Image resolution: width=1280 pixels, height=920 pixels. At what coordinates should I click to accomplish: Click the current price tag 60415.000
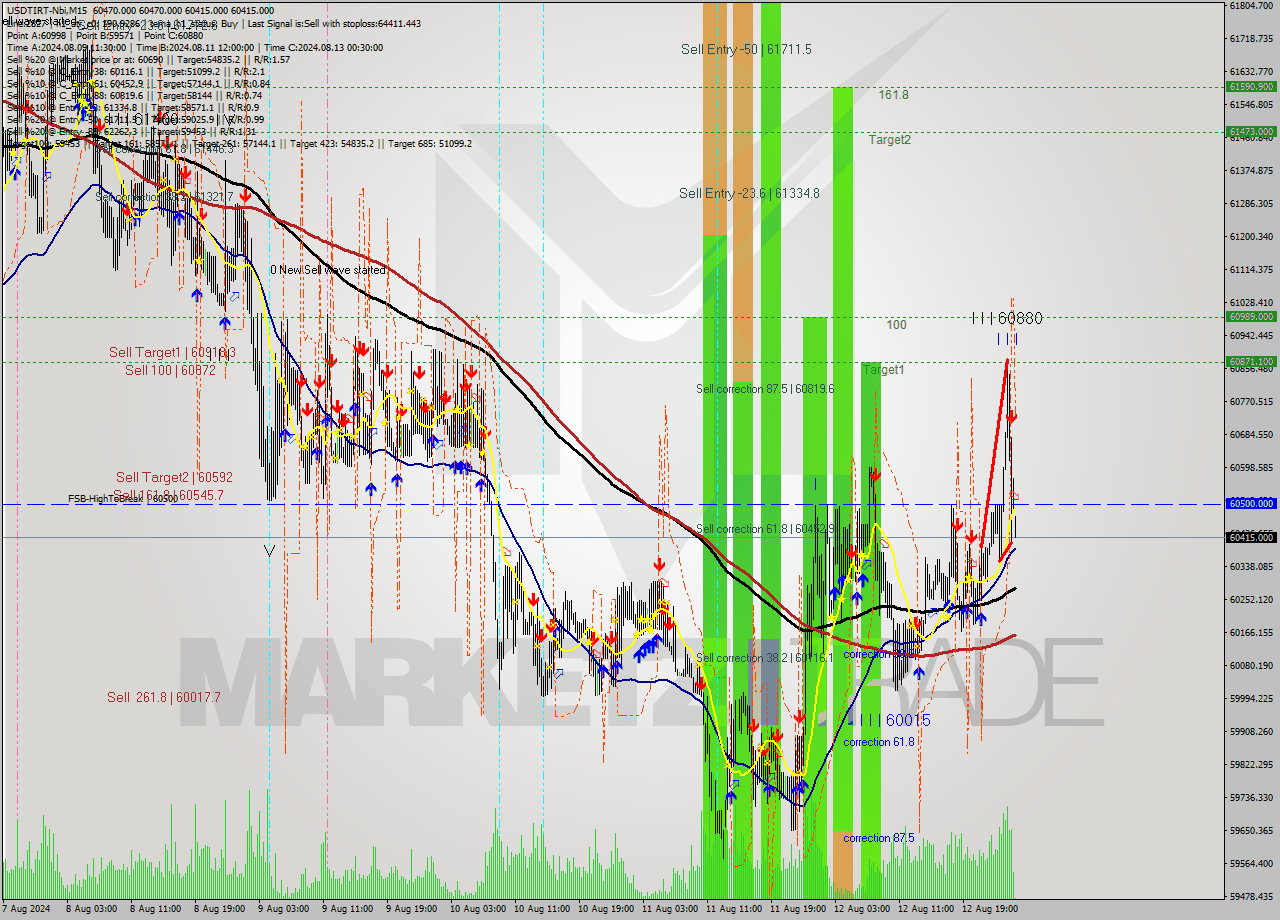(x=1251, y=537)
